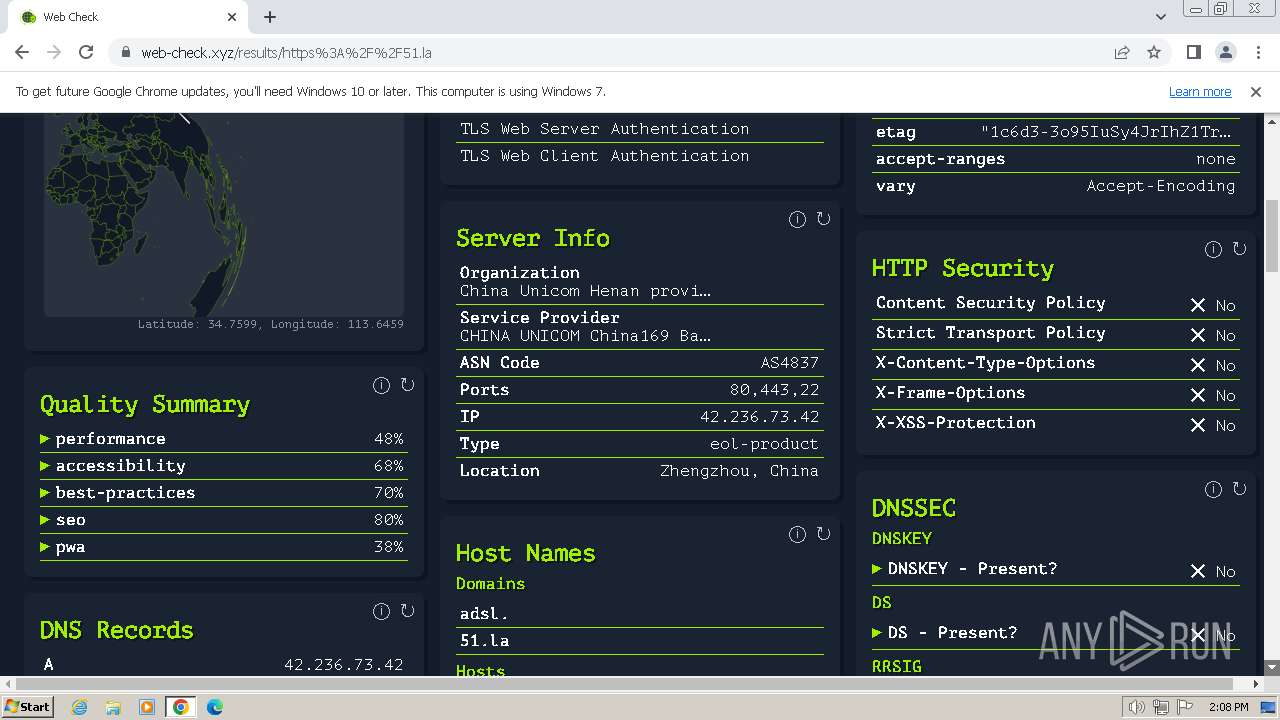Screen dimensions: 1280x720
Task: Launch Internet Explorer from taskbar
Action: (79, 707)
